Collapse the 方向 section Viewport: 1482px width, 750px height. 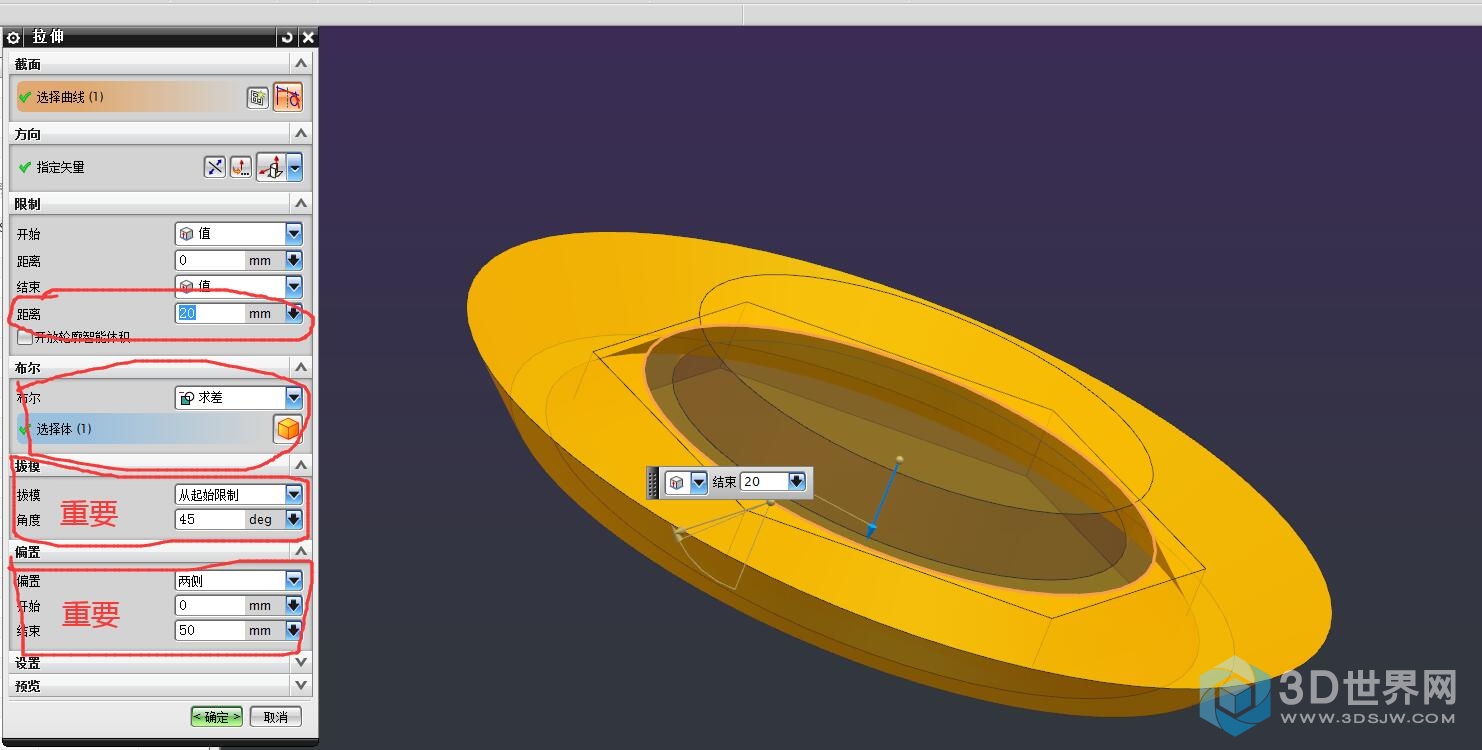(301, 133)
